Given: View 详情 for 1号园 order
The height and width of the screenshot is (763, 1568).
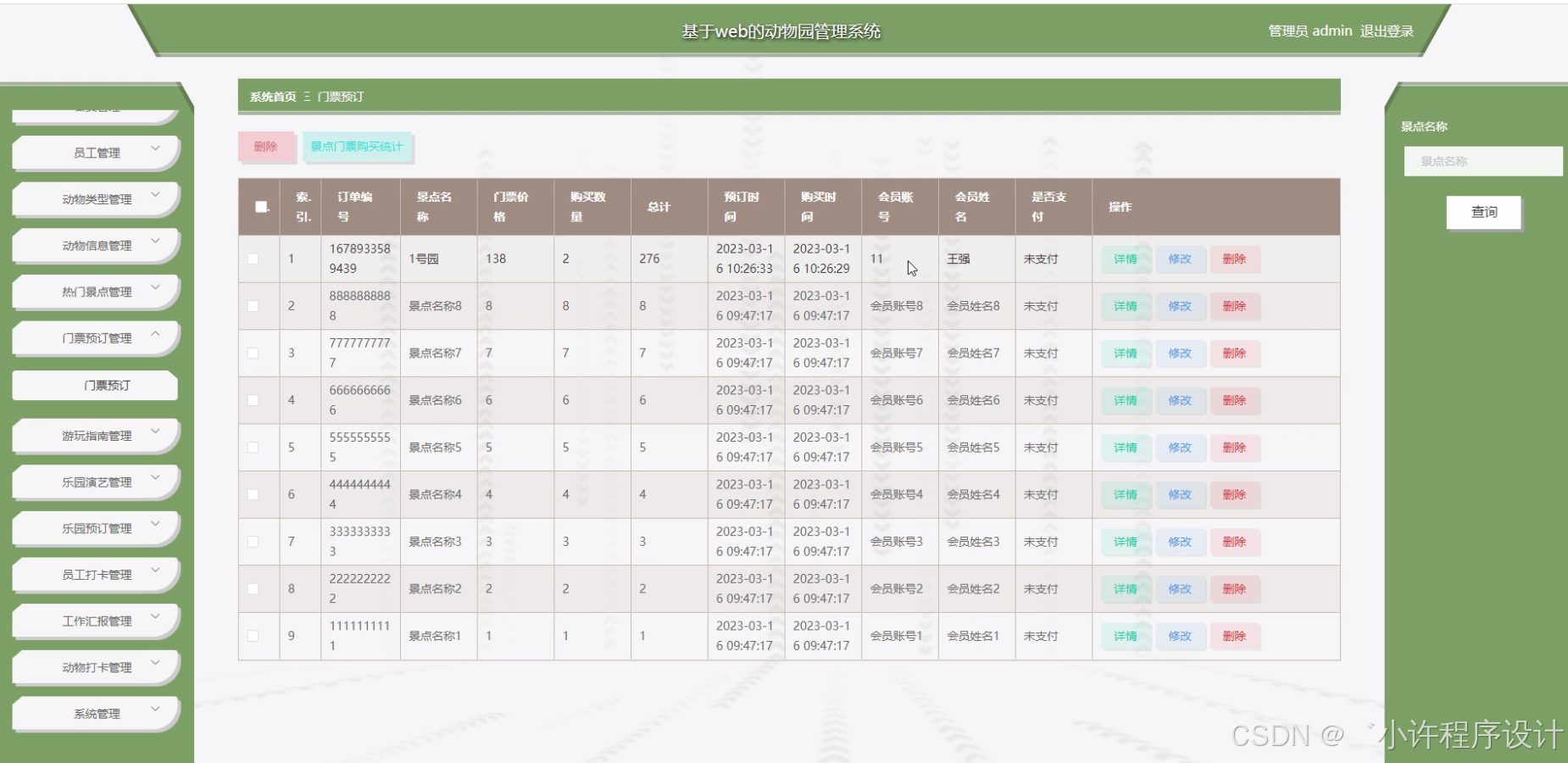Looking at the screenshot, I should (1126, 259).
